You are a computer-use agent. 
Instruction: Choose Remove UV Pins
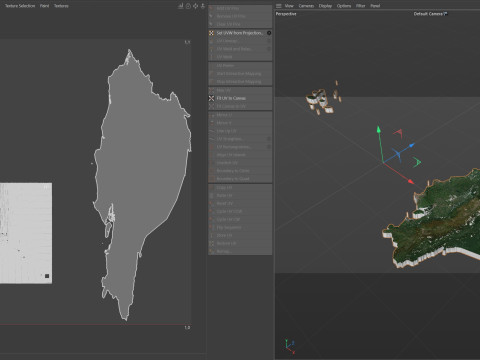240,16
